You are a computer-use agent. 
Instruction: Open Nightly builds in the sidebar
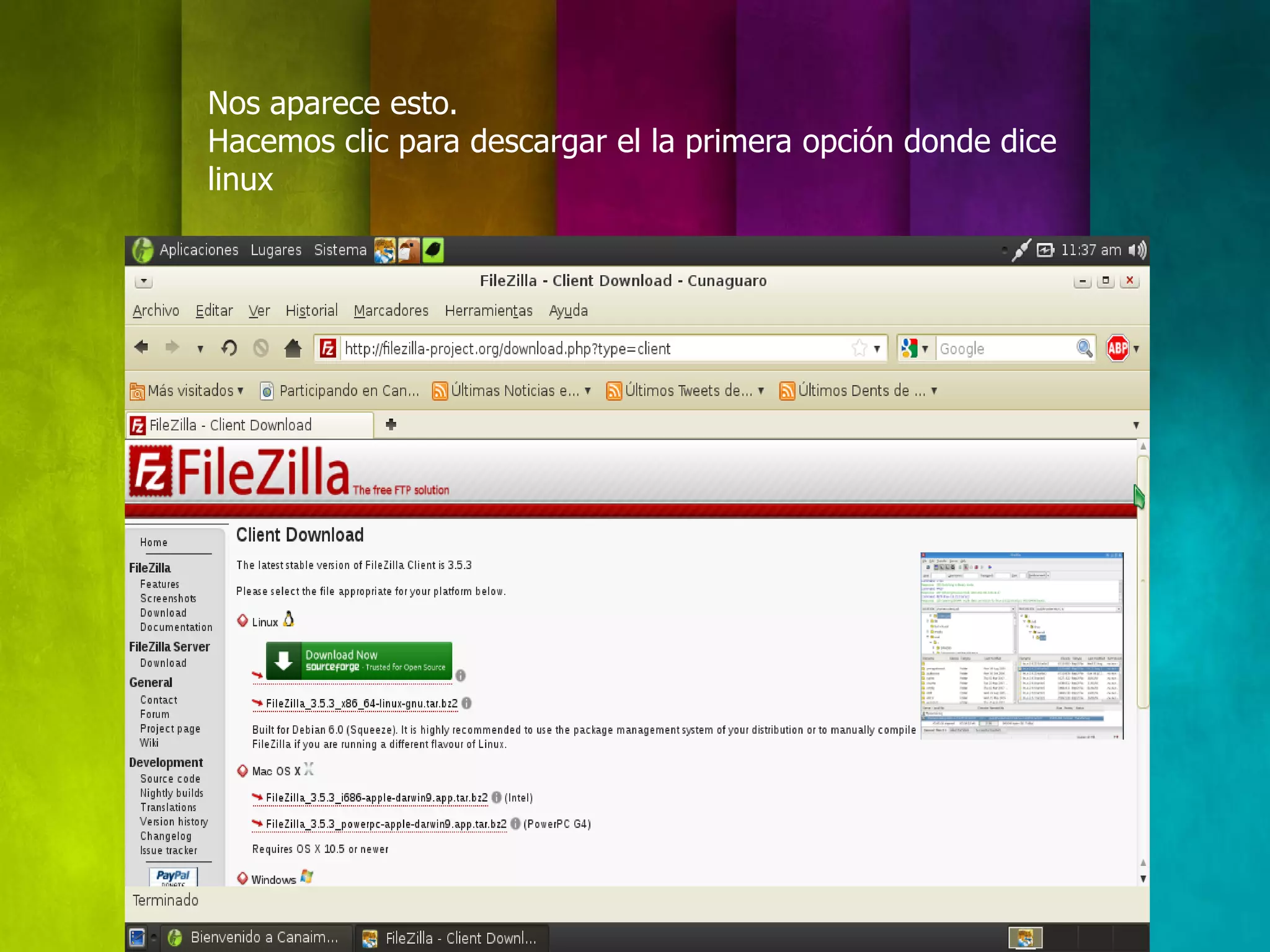[172, 793]
